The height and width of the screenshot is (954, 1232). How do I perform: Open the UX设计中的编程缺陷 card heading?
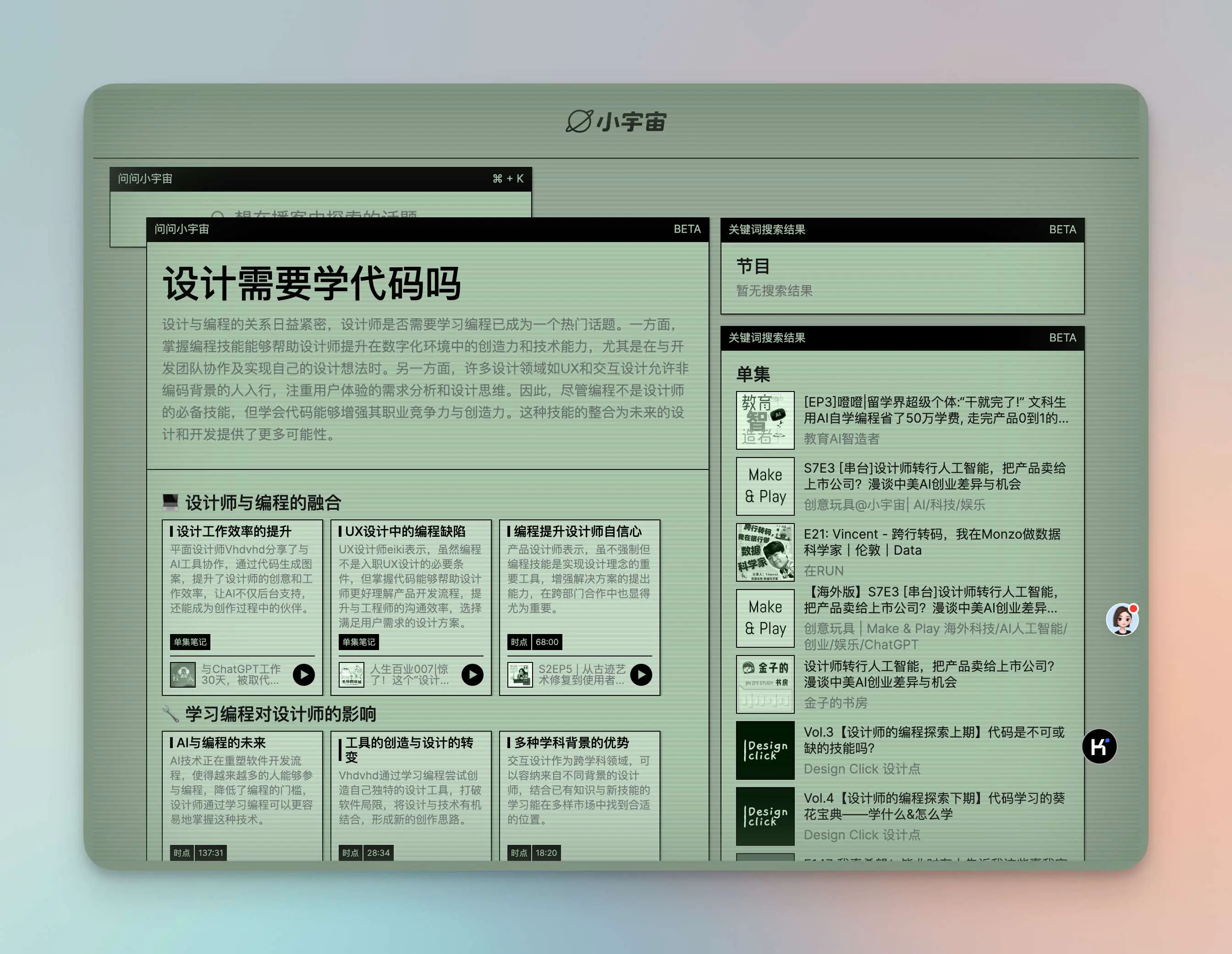pyautogui.click(x=405, y=531)
